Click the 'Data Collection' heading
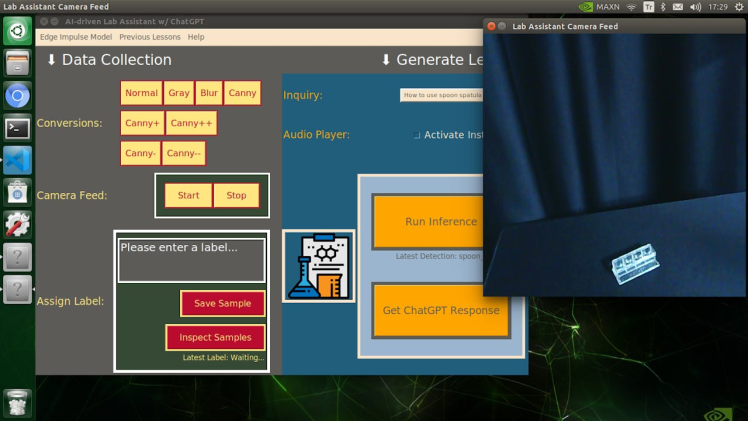Image resolution: width=748 pixels, height=421 pixels. pos(116,60)
